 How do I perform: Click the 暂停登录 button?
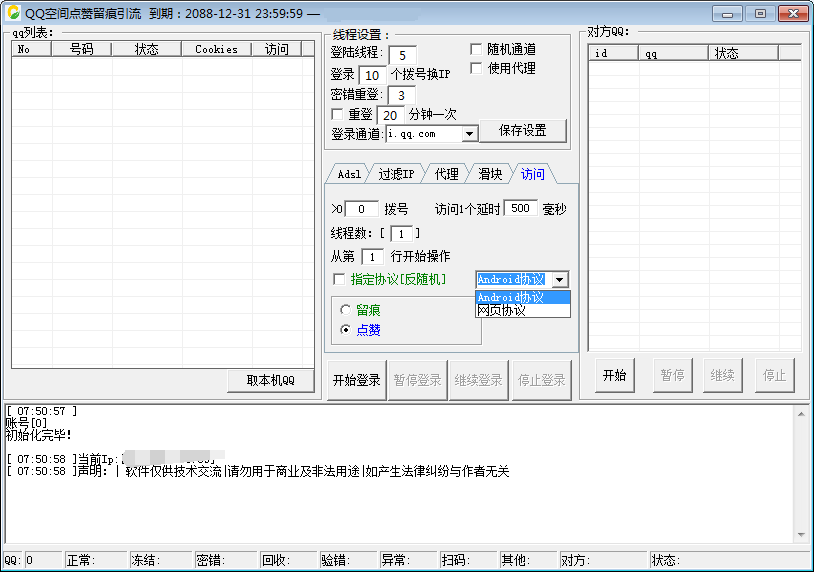tap(417, 380)
